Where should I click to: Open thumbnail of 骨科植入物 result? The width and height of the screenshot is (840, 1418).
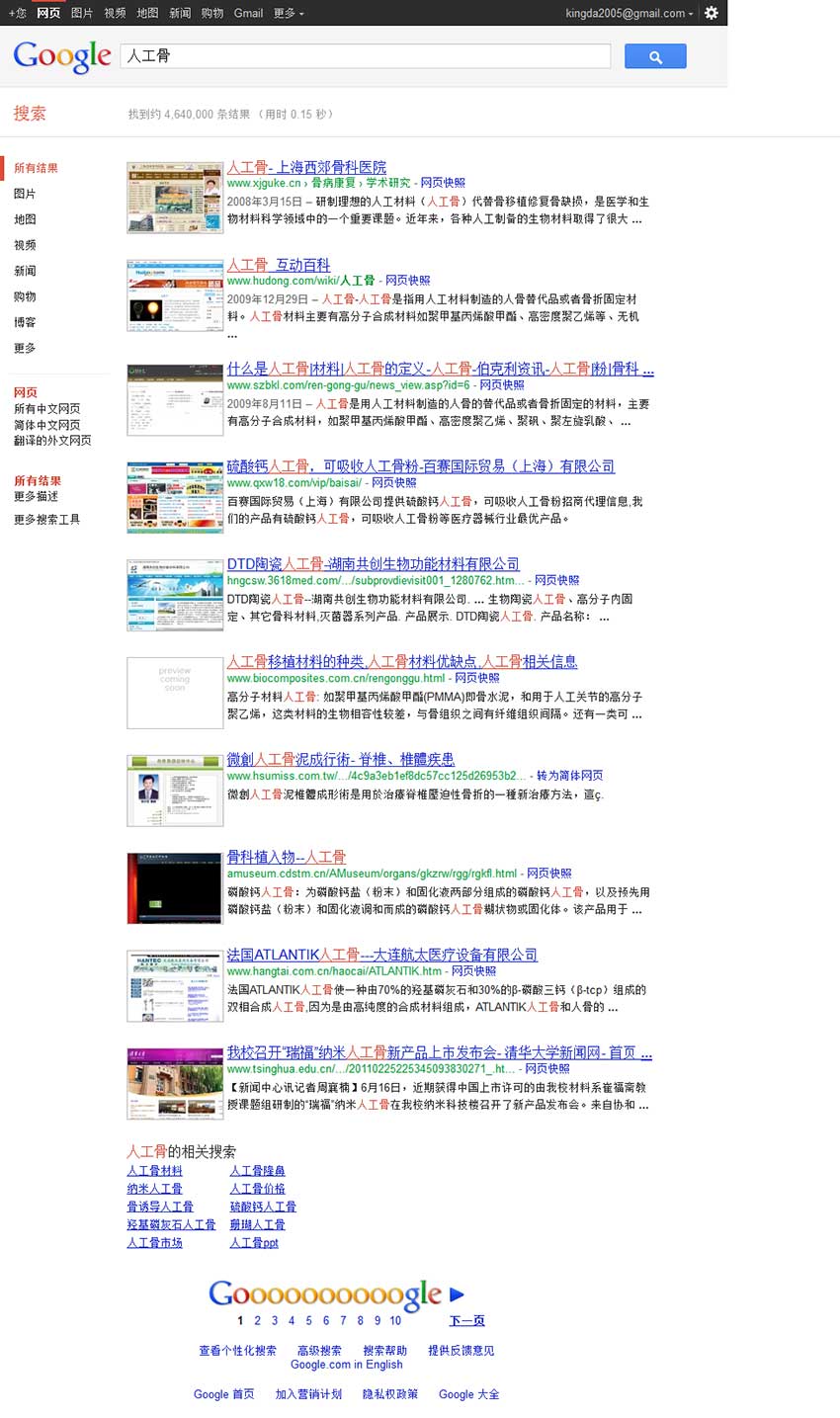175,888
